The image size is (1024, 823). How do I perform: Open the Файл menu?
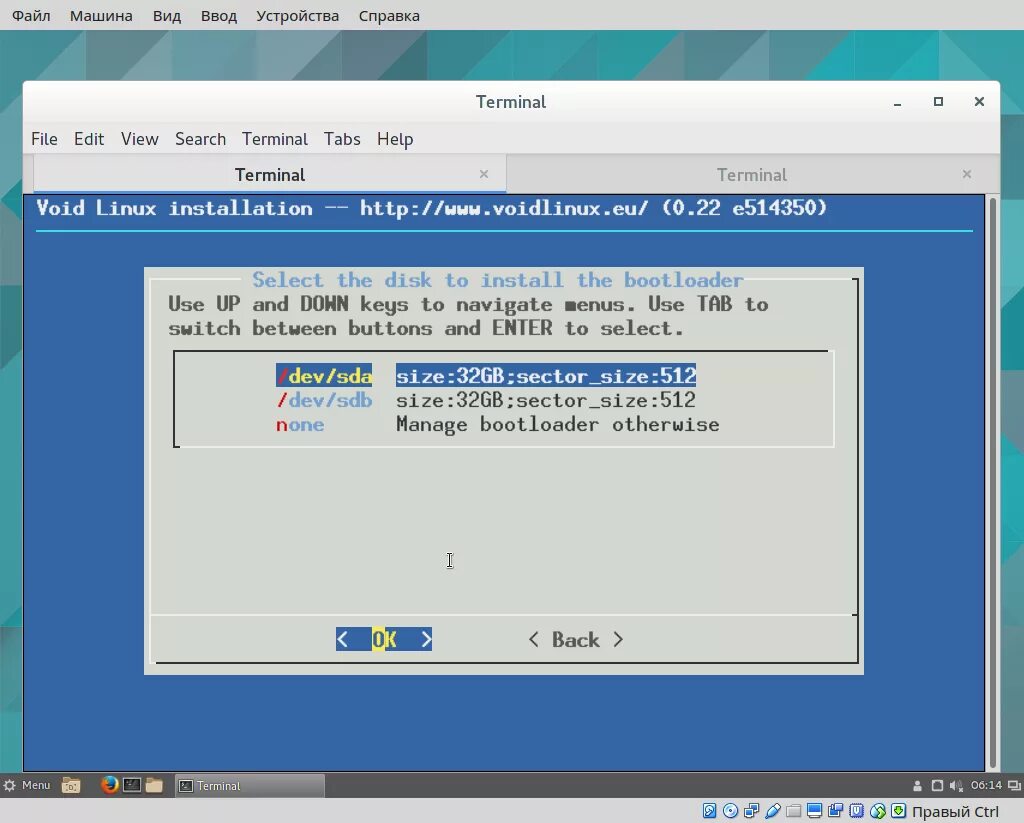coord(31,16)
